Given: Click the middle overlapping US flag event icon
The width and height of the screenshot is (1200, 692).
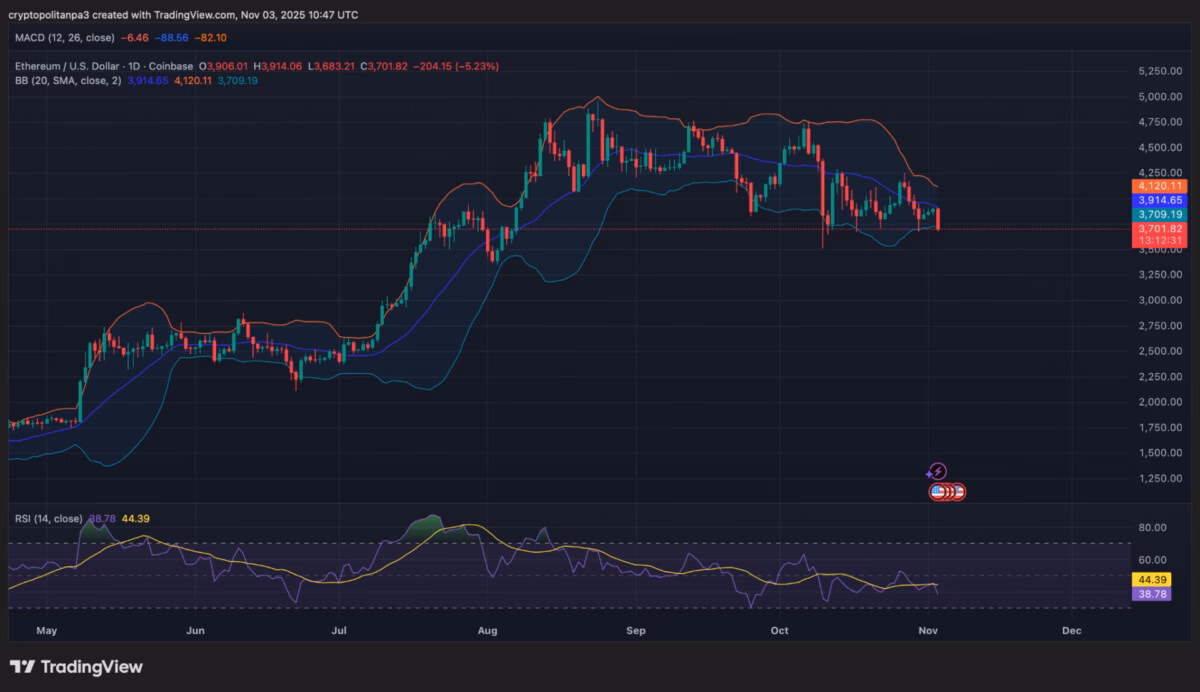Looking at the screenshot, I should (947, 492).
